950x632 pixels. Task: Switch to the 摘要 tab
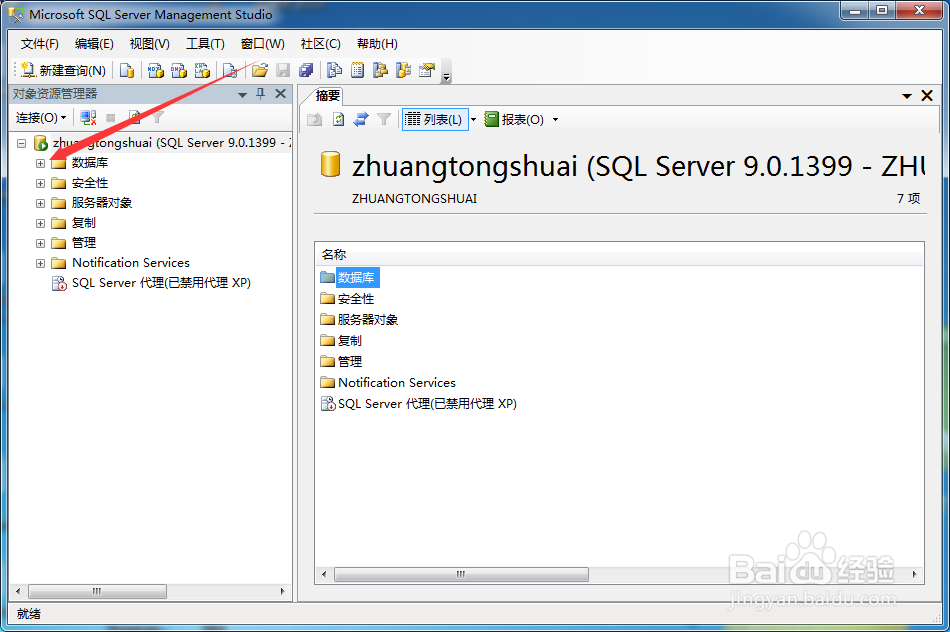point(328,96)
